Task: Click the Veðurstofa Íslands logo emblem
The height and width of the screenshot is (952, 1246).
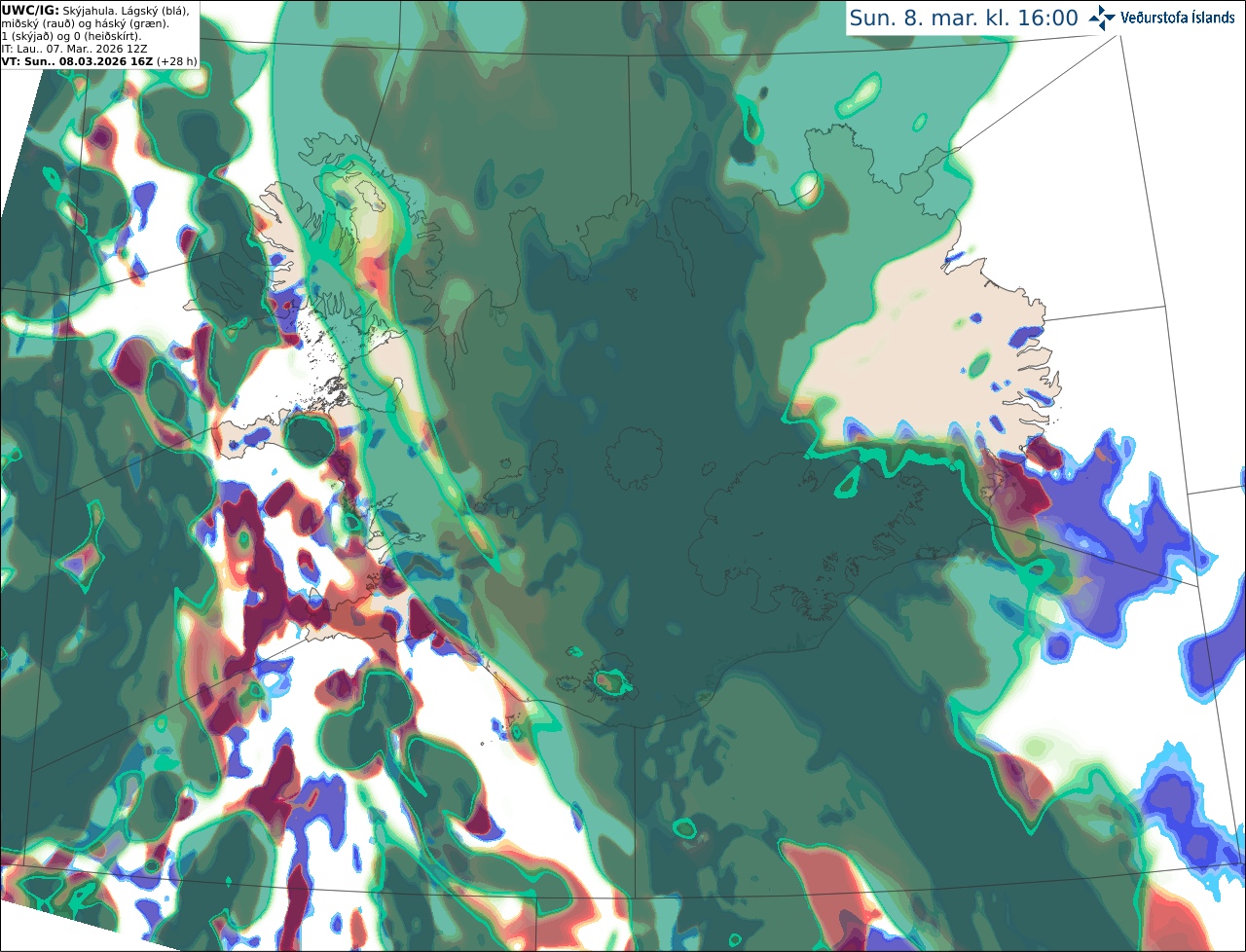Action: coord(1102,18)
